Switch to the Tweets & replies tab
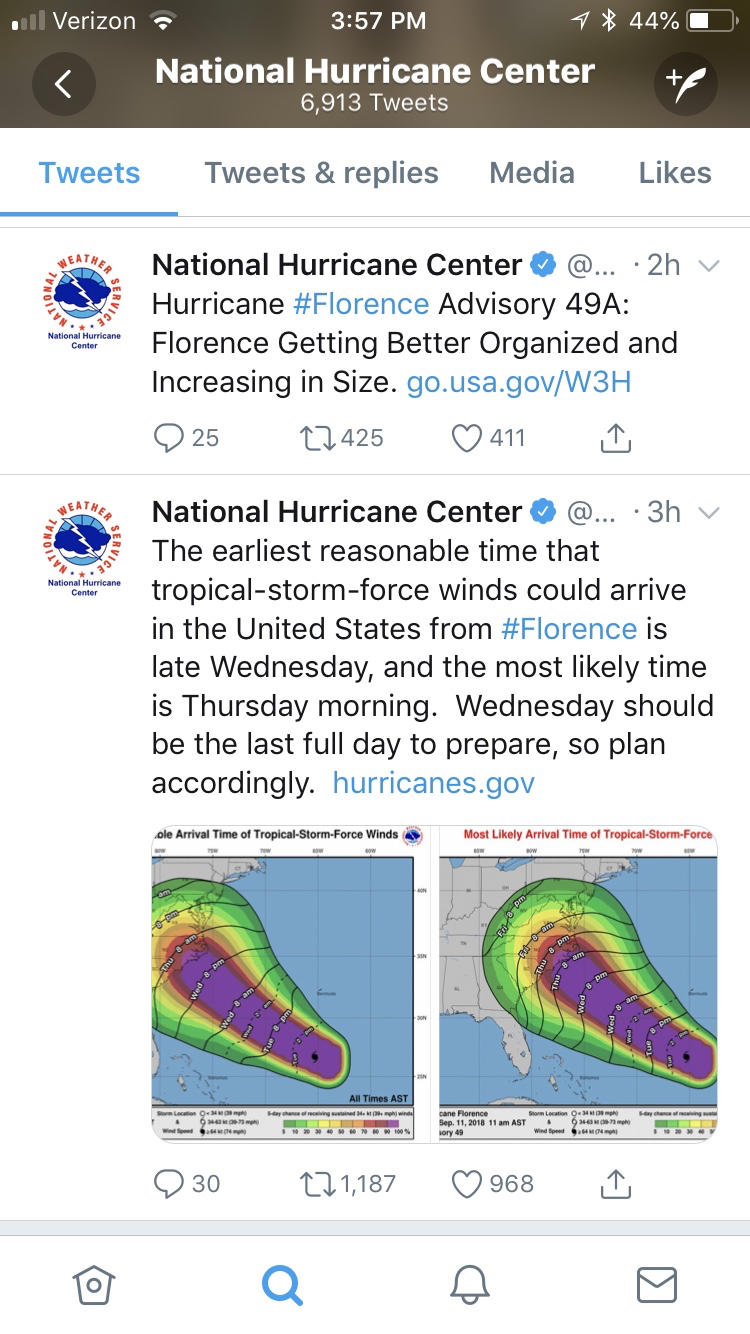This screenshot has height=1334, width=750. point(321,173)
